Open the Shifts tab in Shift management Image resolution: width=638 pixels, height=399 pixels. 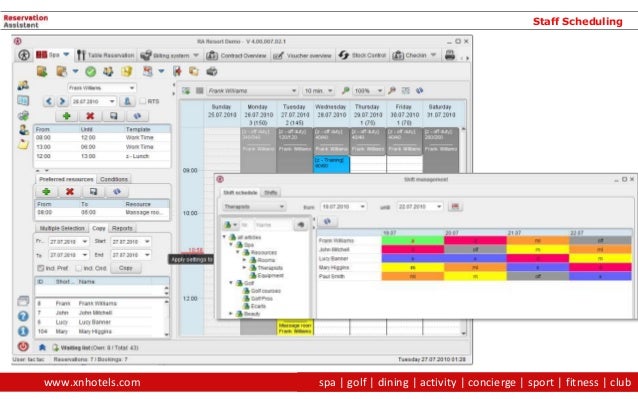tap(271, 192)
